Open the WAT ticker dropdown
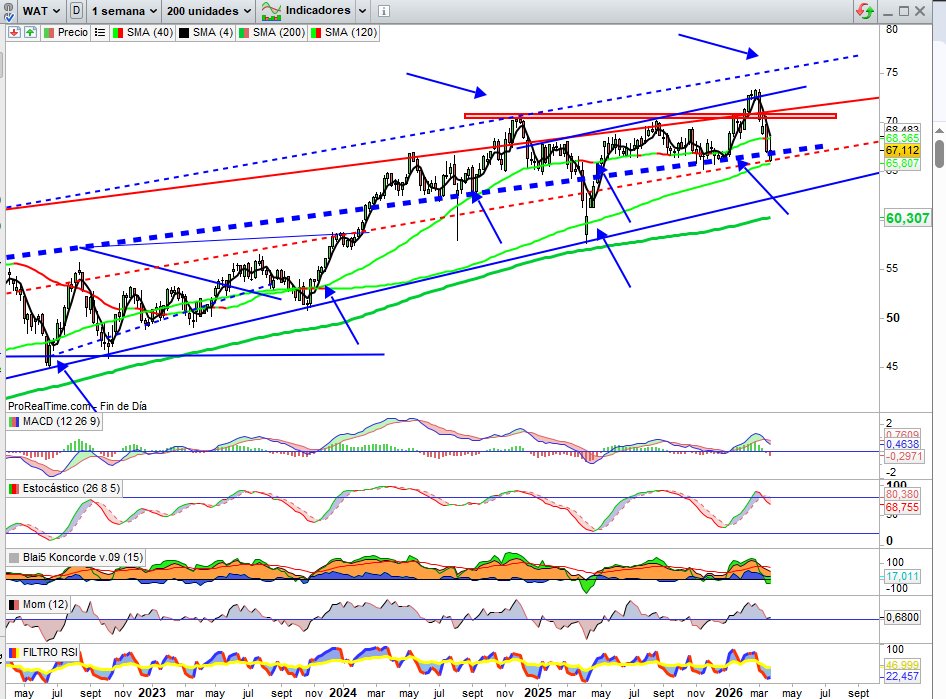 pos(42,11)
